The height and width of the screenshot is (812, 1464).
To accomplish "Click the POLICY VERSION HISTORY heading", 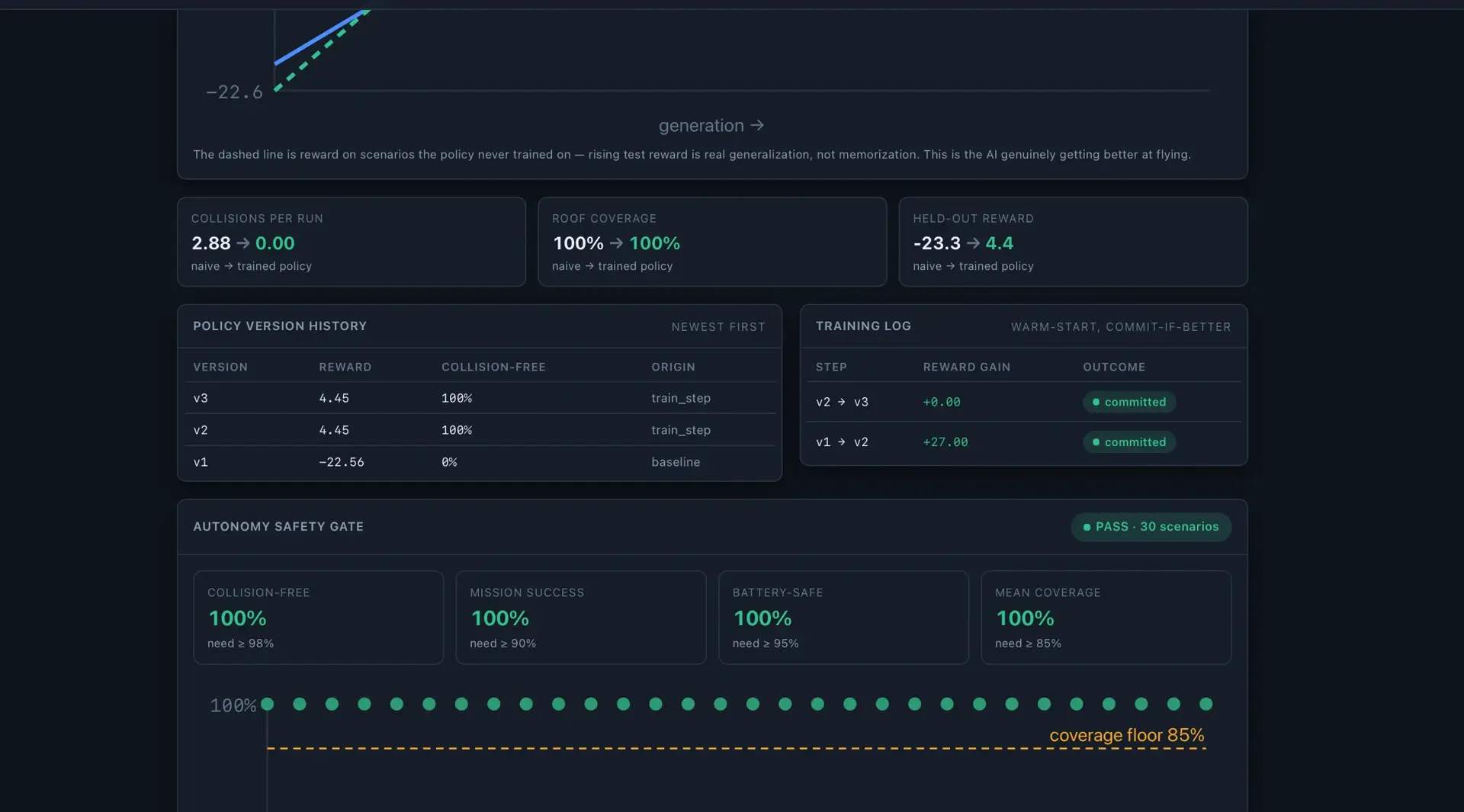I will 280,326.
